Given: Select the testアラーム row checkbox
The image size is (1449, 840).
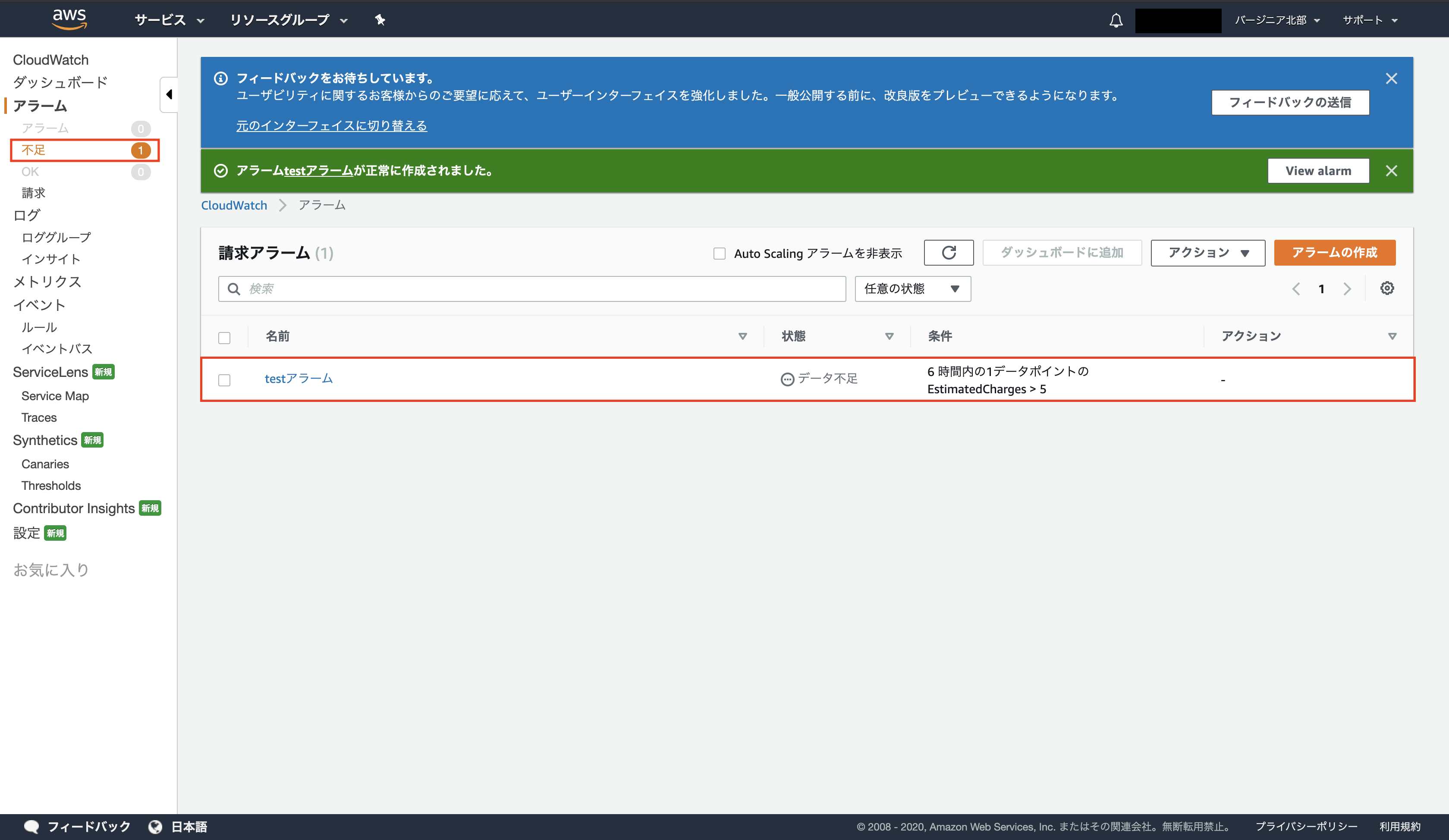Looking at the screenshot, I should pos(224,379).
